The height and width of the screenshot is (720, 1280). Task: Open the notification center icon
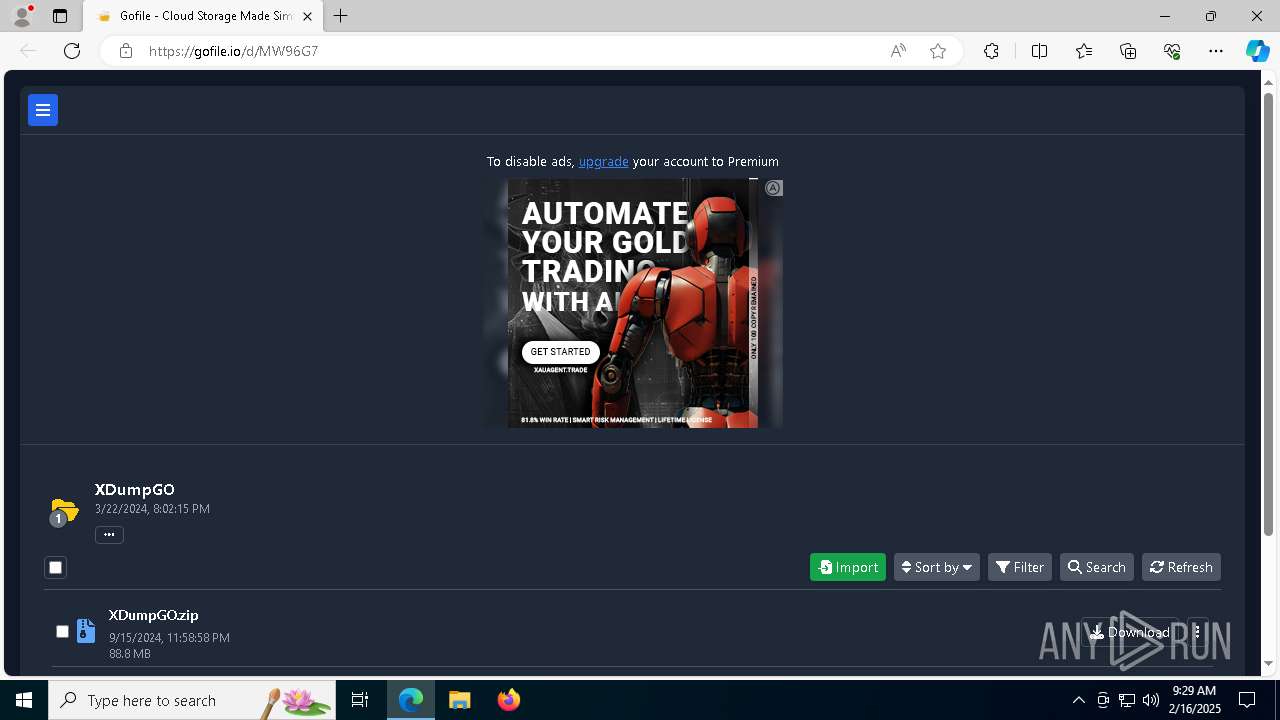point(1247,700)
